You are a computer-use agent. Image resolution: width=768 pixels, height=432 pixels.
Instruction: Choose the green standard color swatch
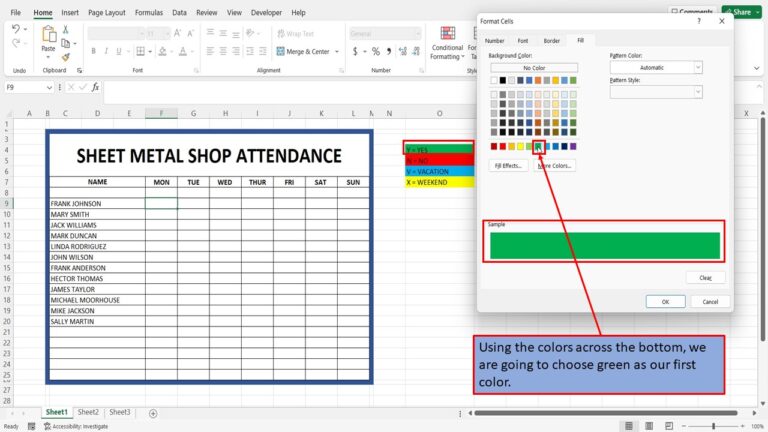click(538, 146)
